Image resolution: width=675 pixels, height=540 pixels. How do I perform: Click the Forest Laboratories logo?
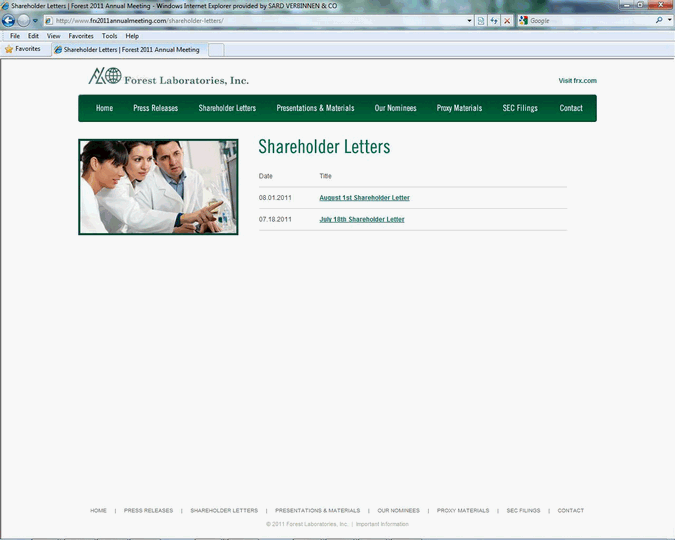(168, 77)
